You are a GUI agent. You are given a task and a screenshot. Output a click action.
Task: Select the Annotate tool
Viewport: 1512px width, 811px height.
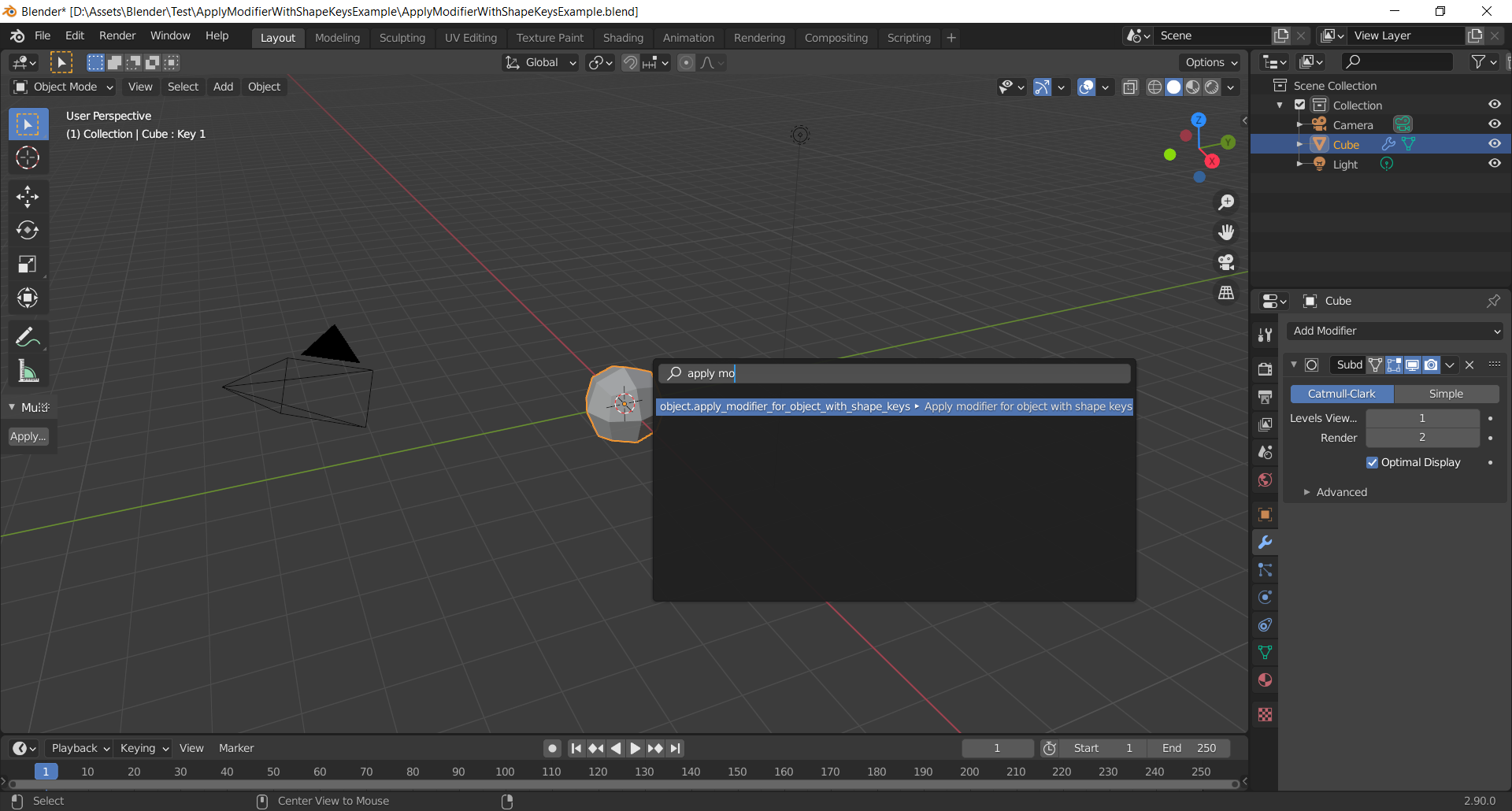[28, 337]
